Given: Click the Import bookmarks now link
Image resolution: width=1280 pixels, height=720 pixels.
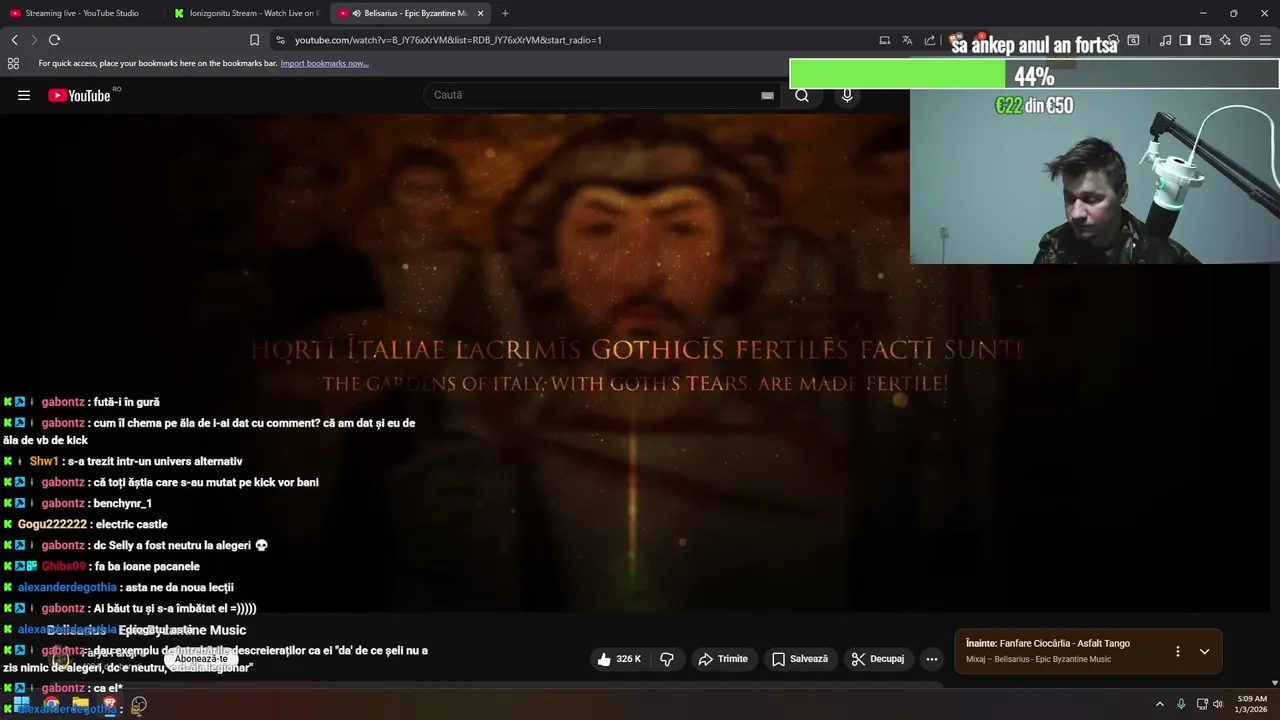Looking at the screenshot, I should pyautogui.click(x=324, y=63).
